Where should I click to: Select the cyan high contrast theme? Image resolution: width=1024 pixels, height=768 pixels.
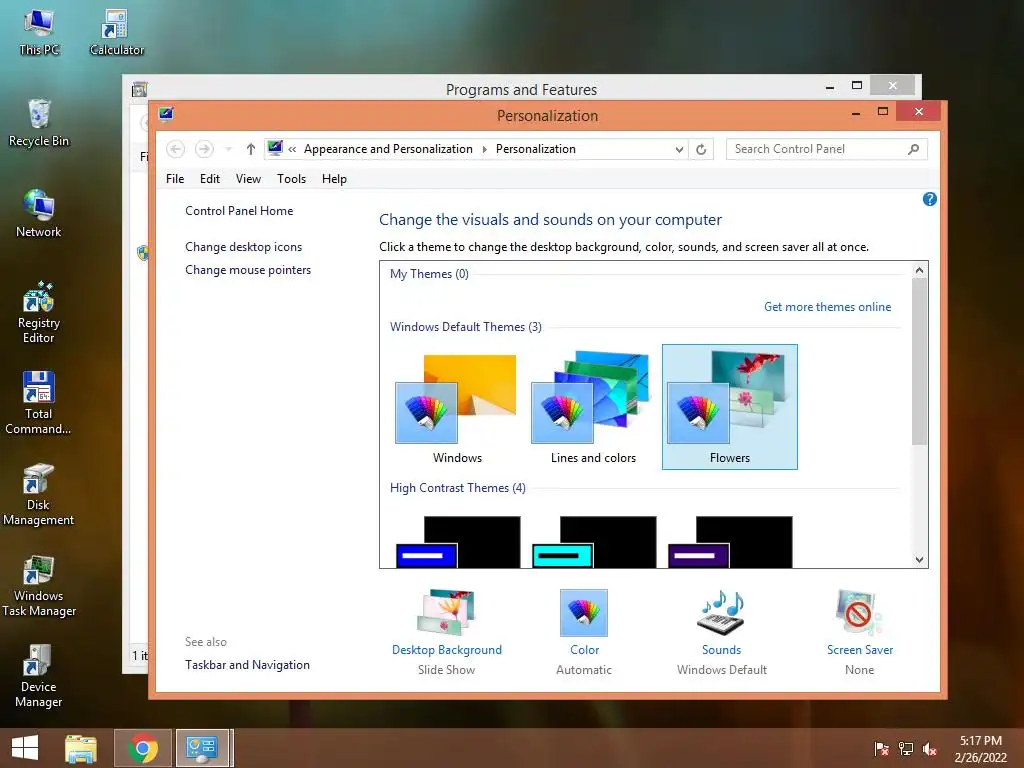[594, 541]
